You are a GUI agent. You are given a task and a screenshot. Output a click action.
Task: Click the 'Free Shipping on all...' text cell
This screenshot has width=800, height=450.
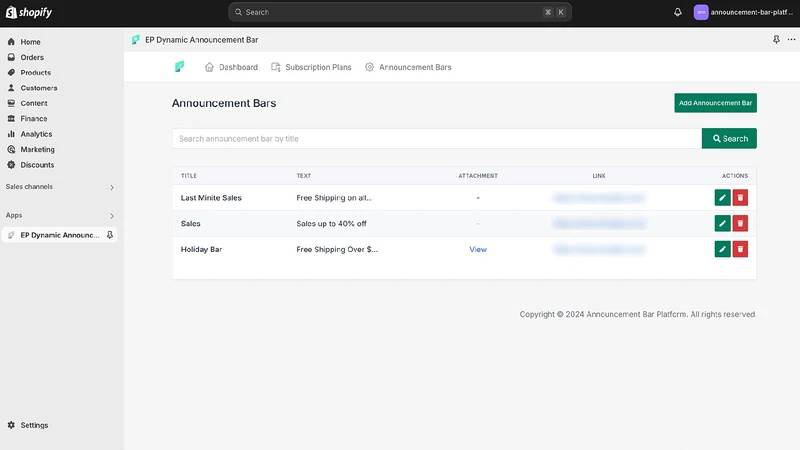pyautogui.click(x=335, y=198)
